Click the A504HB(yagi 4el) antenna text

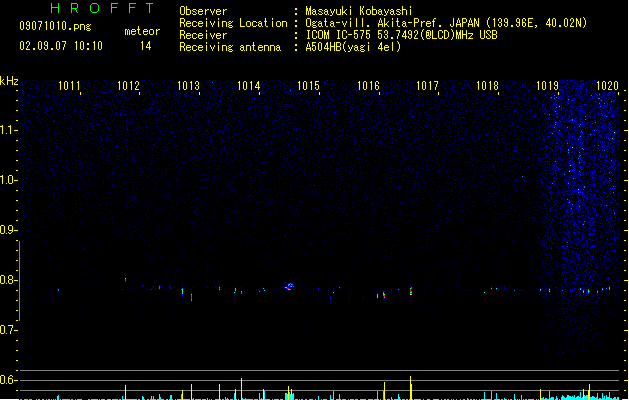[353, 47]
